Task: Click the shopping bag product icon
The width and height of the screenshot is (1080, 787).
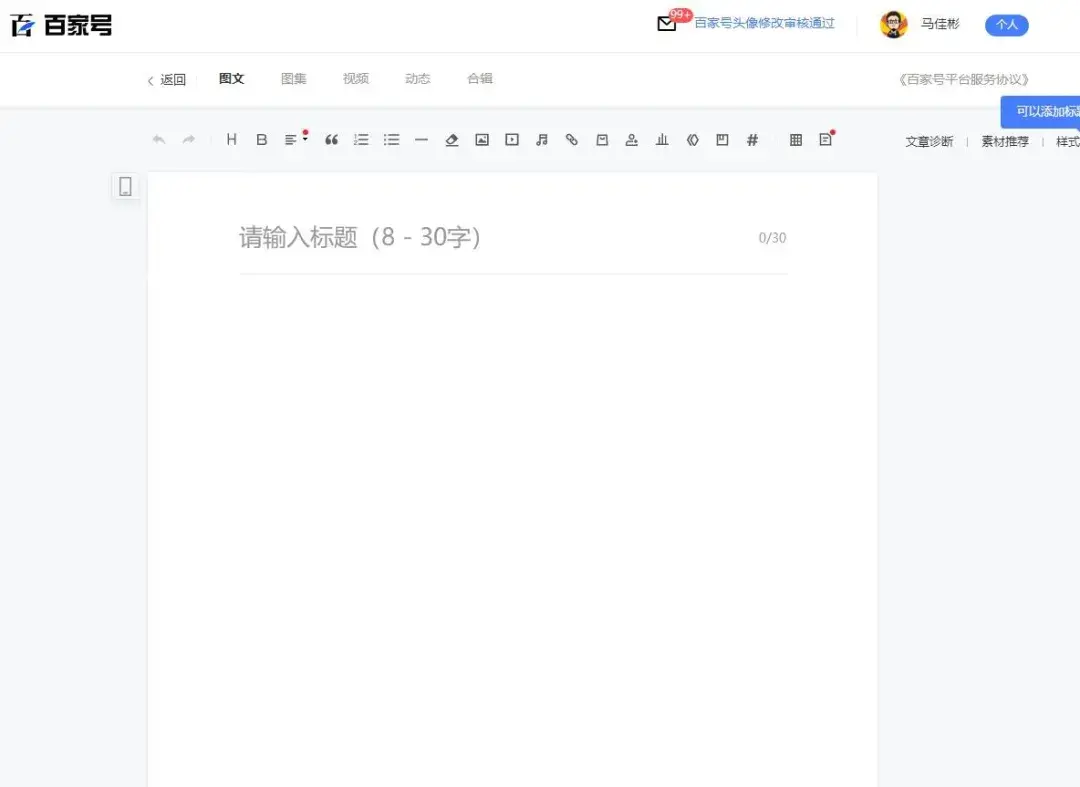Action: tap(602, 140)
